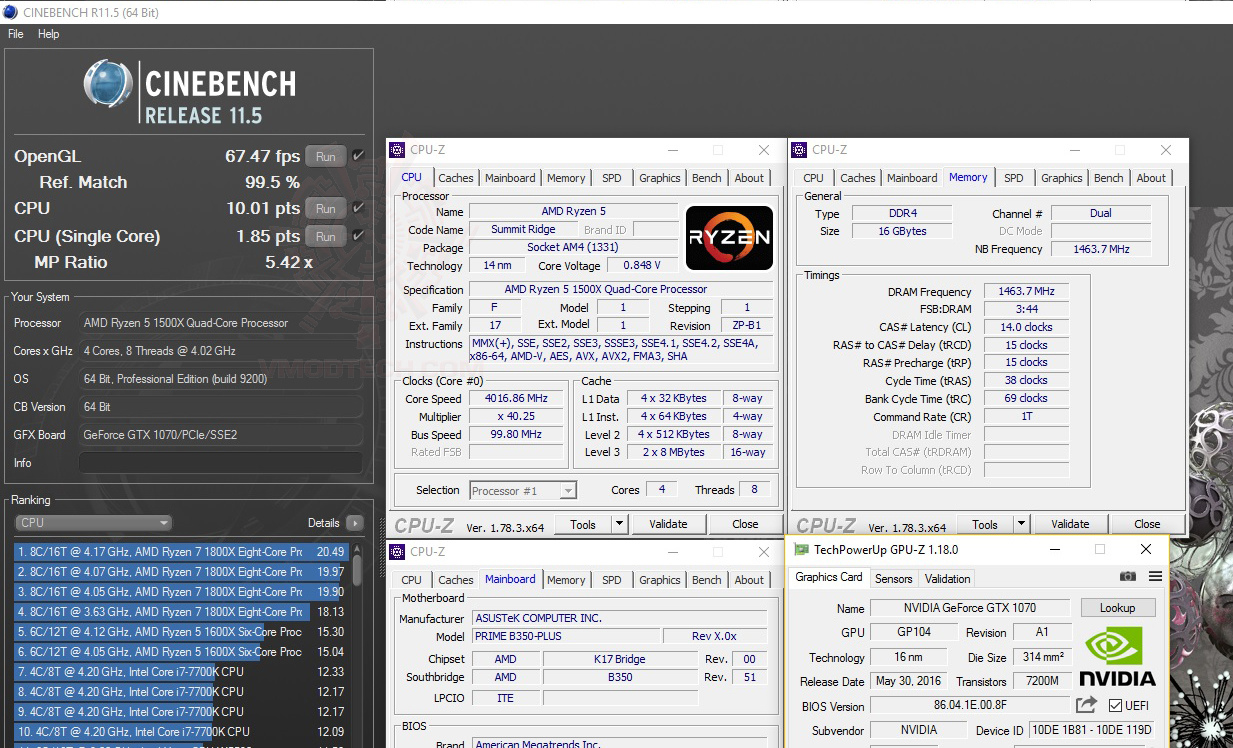Click the Lookup button in GPU-Z
Viewport: 1233px width, 748px height.
pos(1117,607)
